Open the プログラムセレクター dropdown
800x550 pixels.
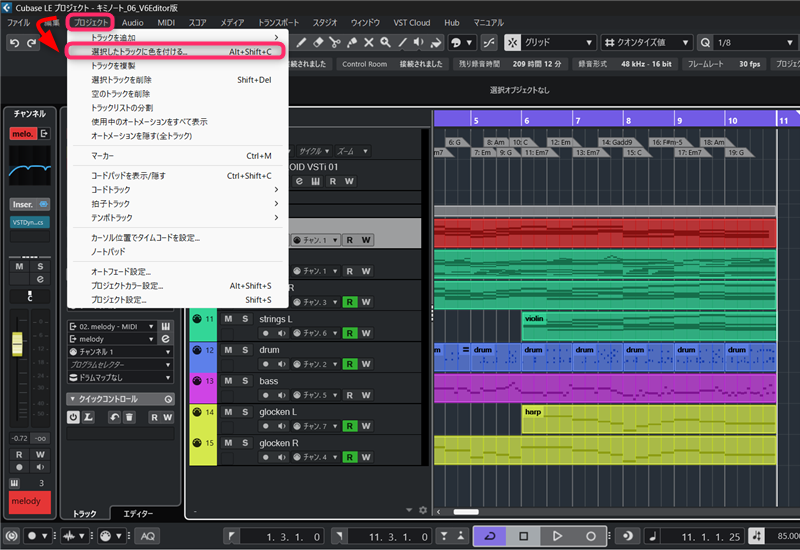pos(120,365)
